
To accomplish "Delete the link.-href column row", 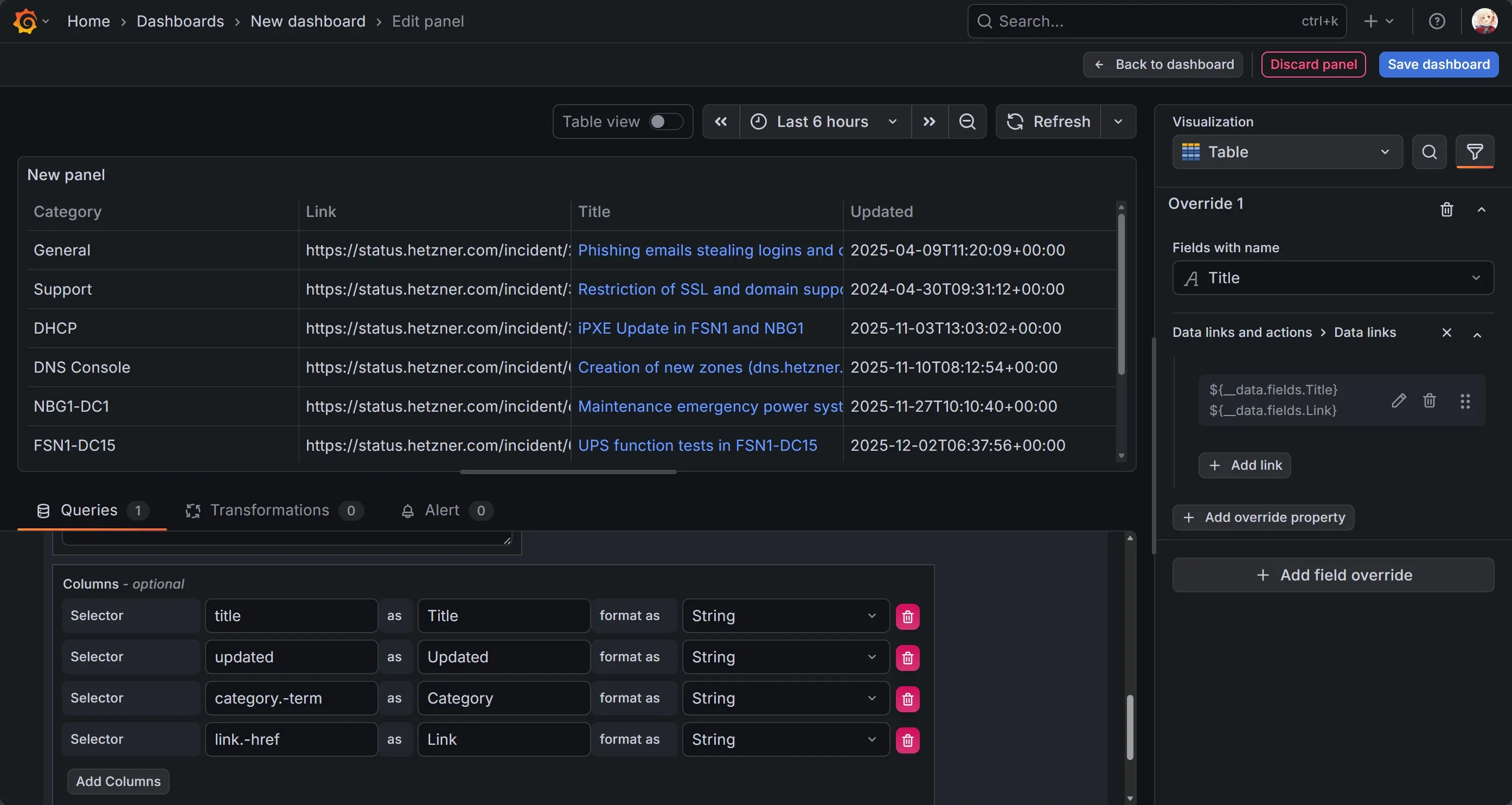I will pyautogui.click(x=907, y=740).
